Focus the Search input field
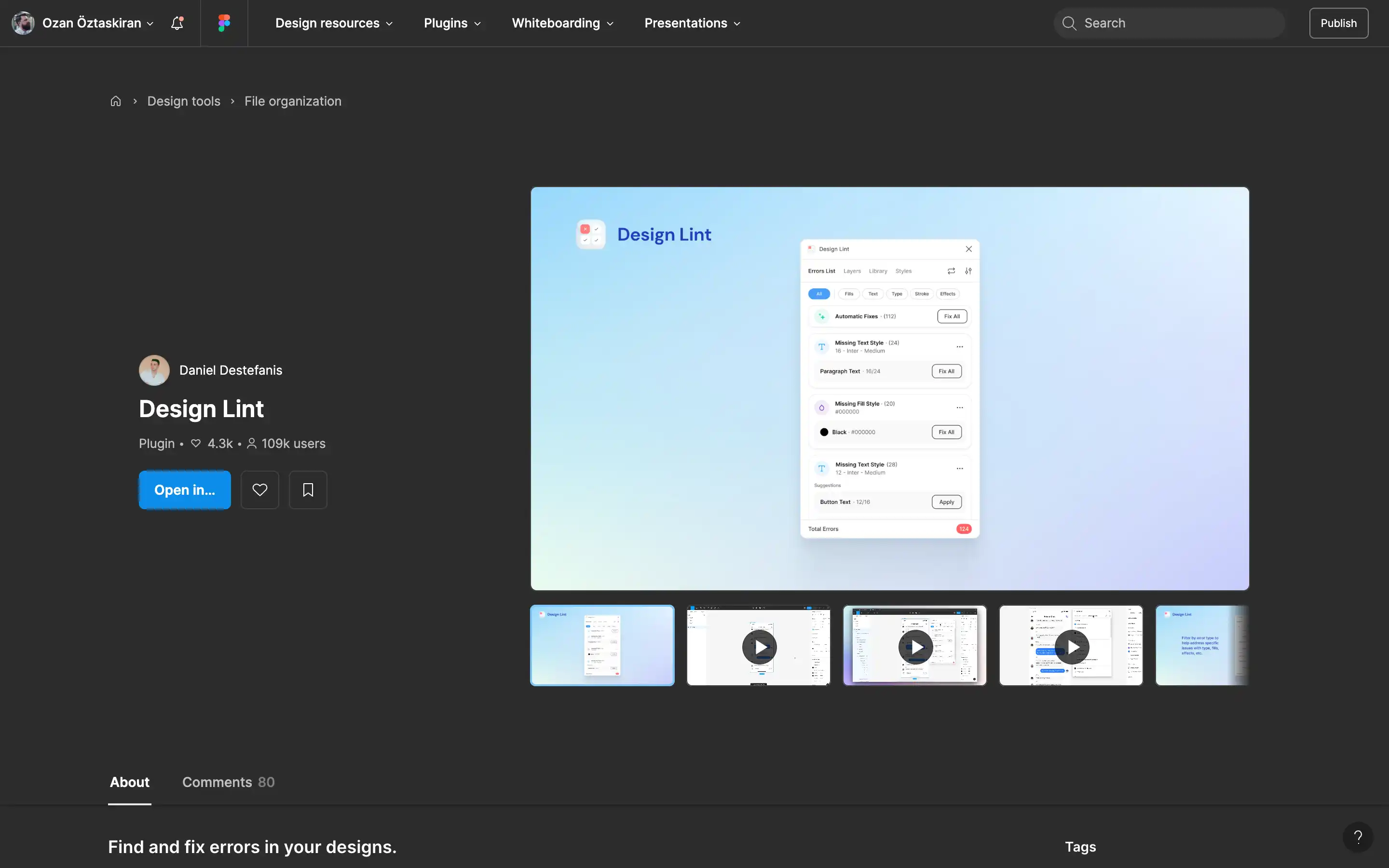 pyautogui.click(x=1169, y=23)
